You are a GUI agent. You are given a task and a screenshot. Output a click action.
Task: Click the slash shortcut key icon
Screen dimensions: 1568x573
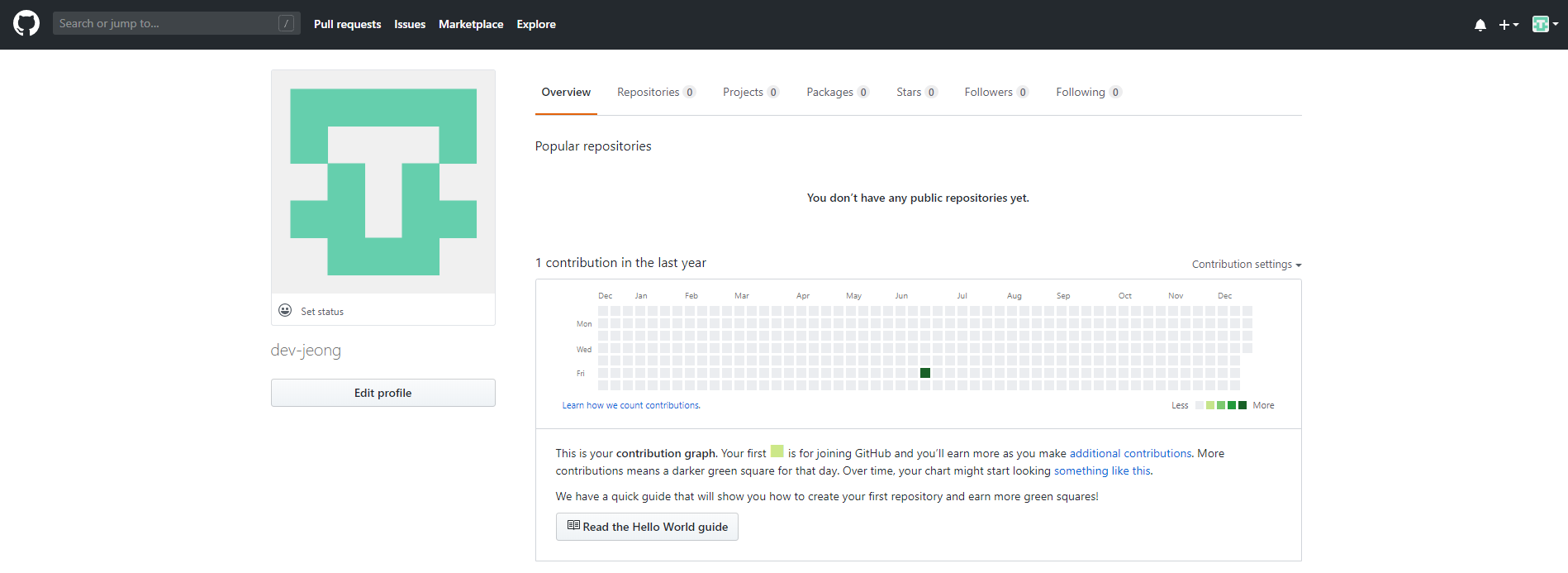click(x=286, y=23)
